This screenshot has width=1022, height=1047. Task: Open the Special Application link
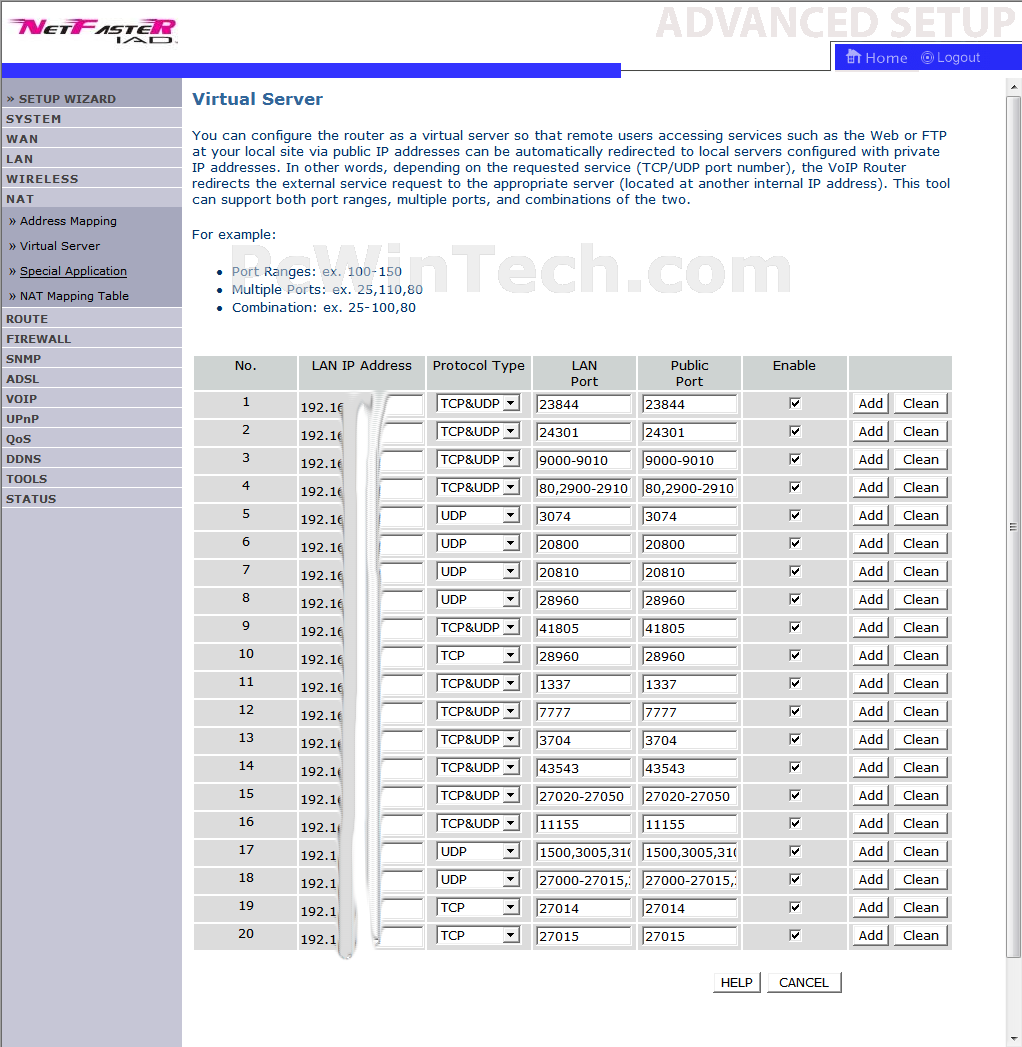[73, 271]
